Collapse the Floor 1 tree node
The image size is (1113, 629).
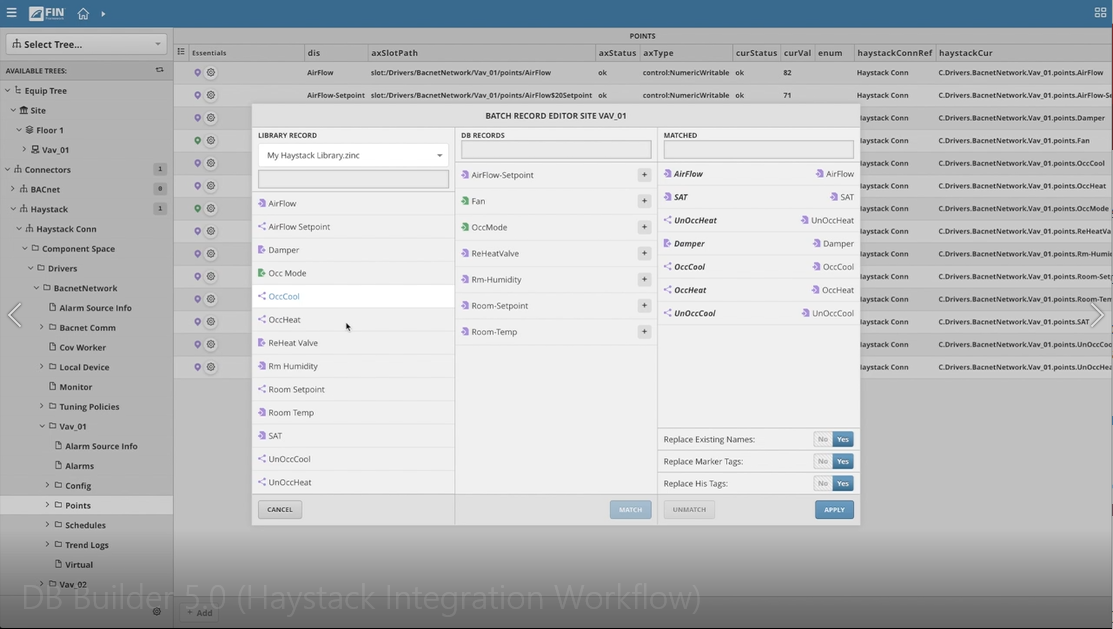[x=19, y=130]
